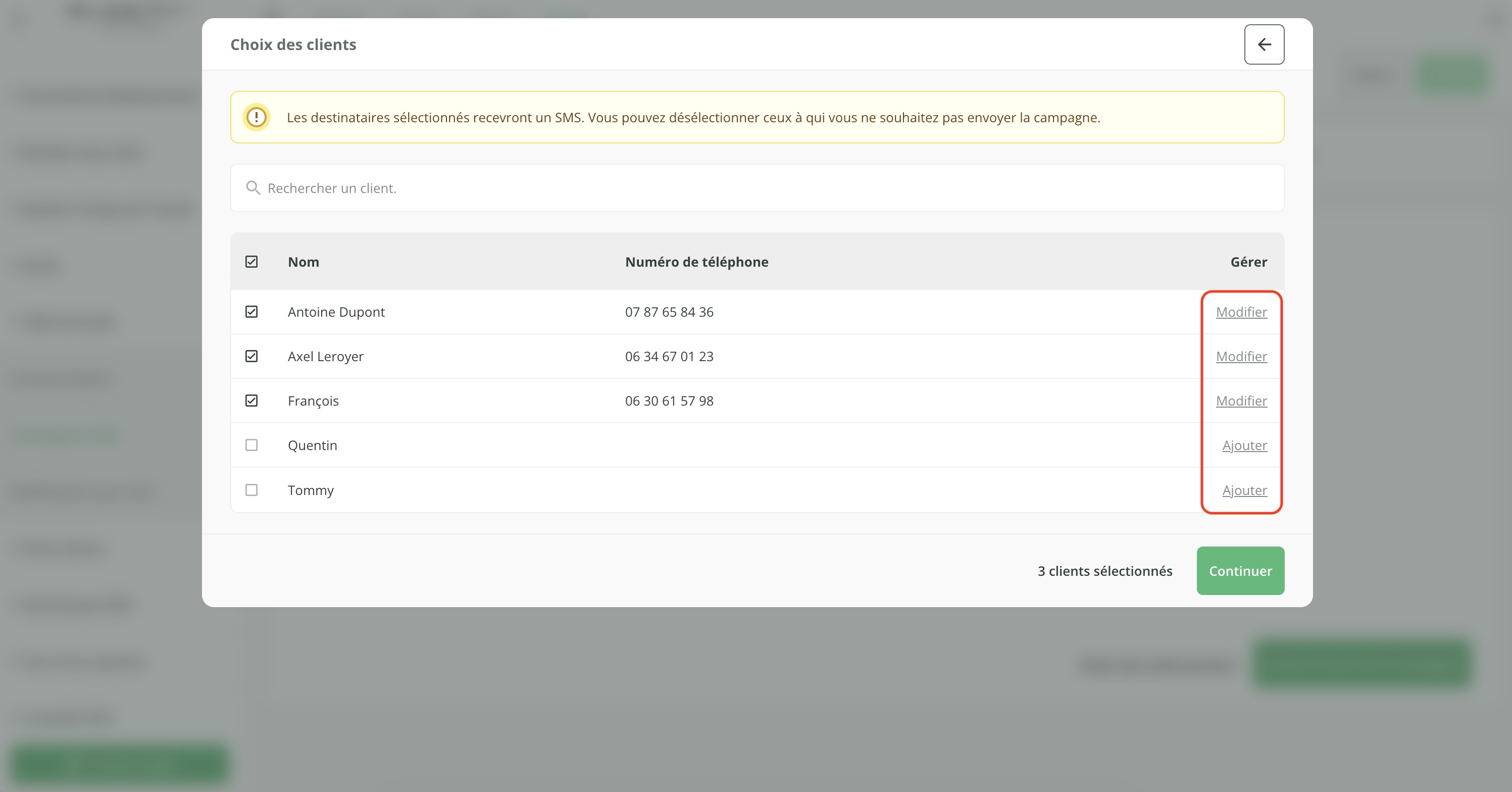Check the Tommy checkbox
Viewport: 1512px width, 792px height.
(x=251, y=489)
